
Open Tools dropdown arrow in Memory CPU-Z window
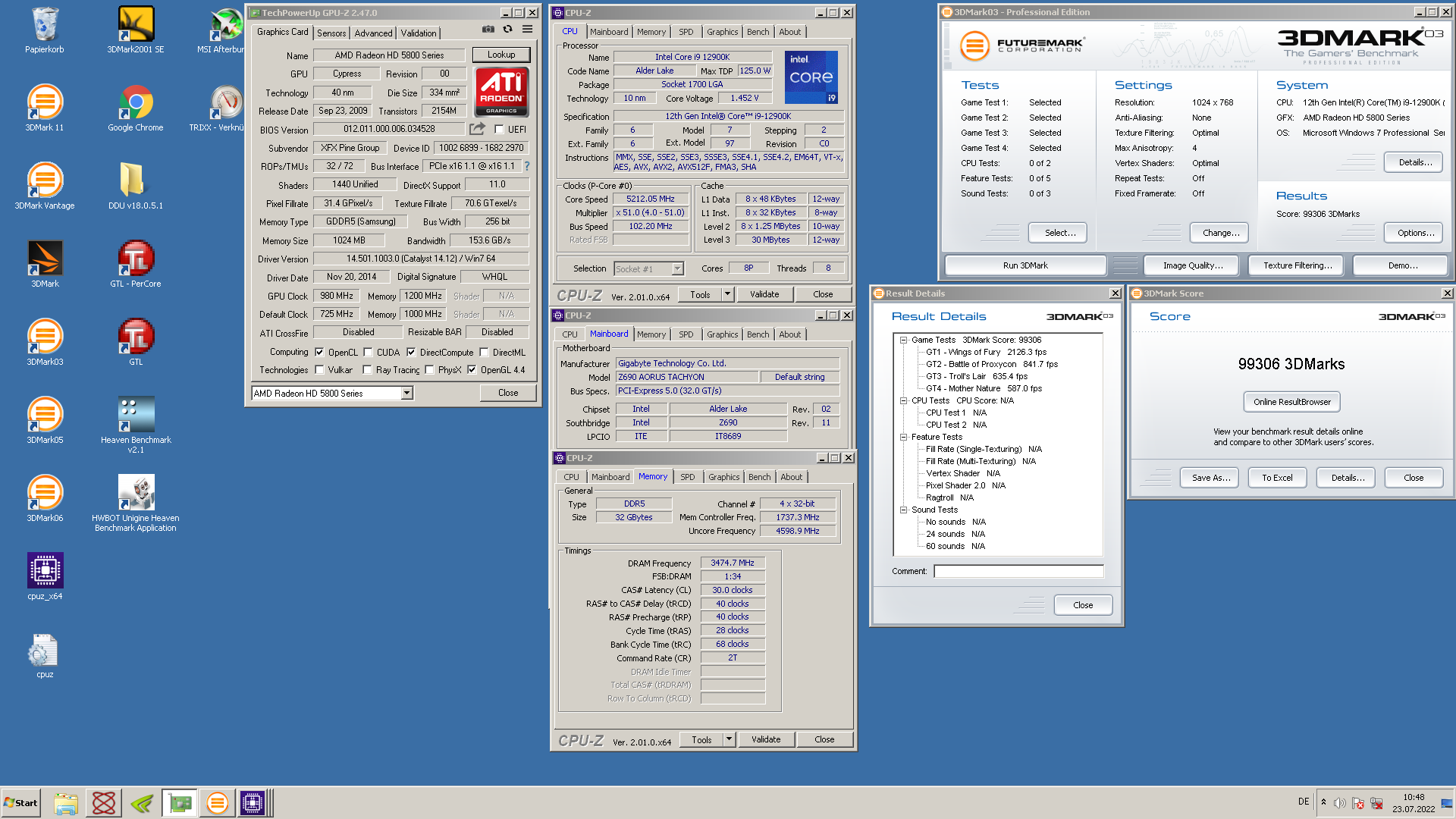click(x=729, y=739)
